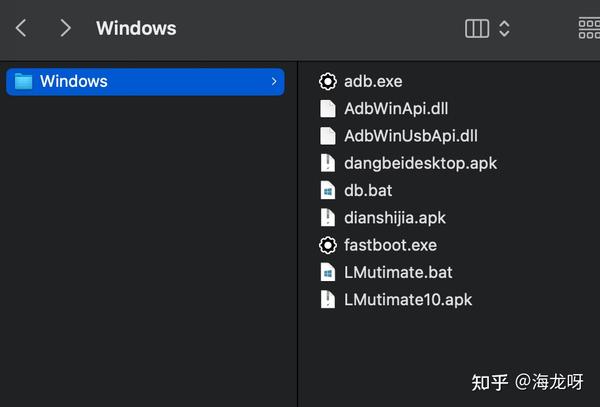The height and width of the screenshot is (407, 600).
Task: Click the fastboot.exe gear icon
Action: [327, 245]
